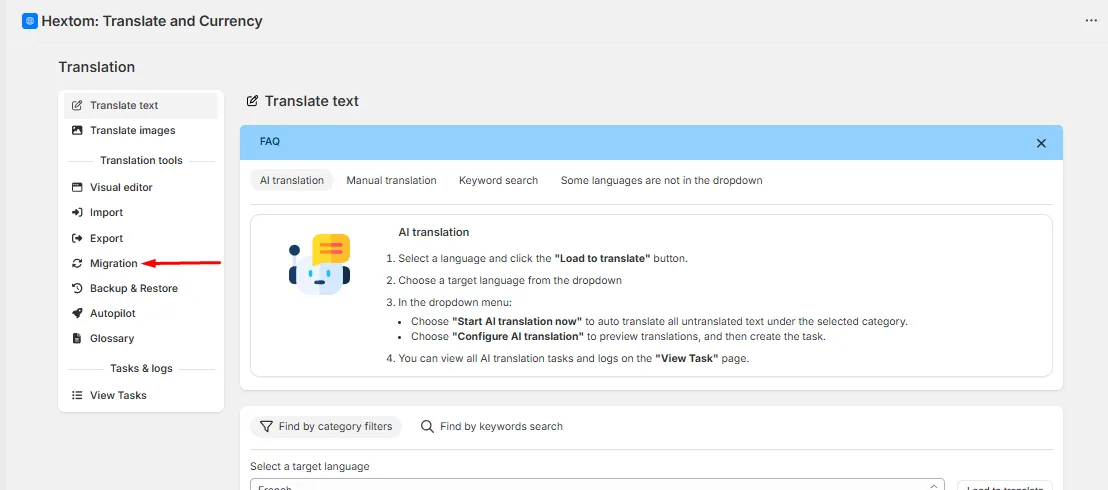Image resolution: width=1108 pixels, height=490 pixels.
Task: Click the Hextom app globe icon
Action: click(x=30, y=21)
